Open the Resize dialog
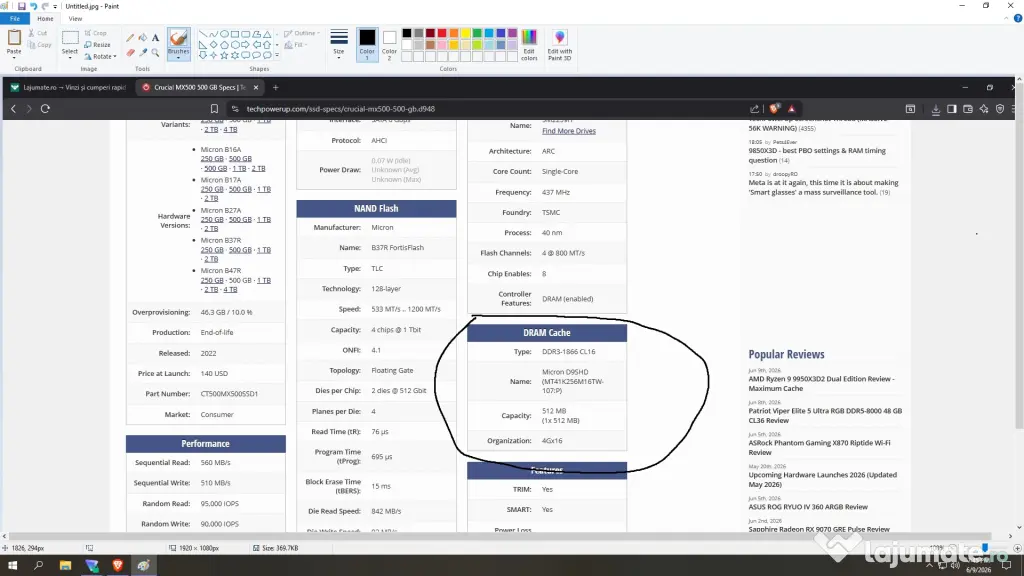 97,44
